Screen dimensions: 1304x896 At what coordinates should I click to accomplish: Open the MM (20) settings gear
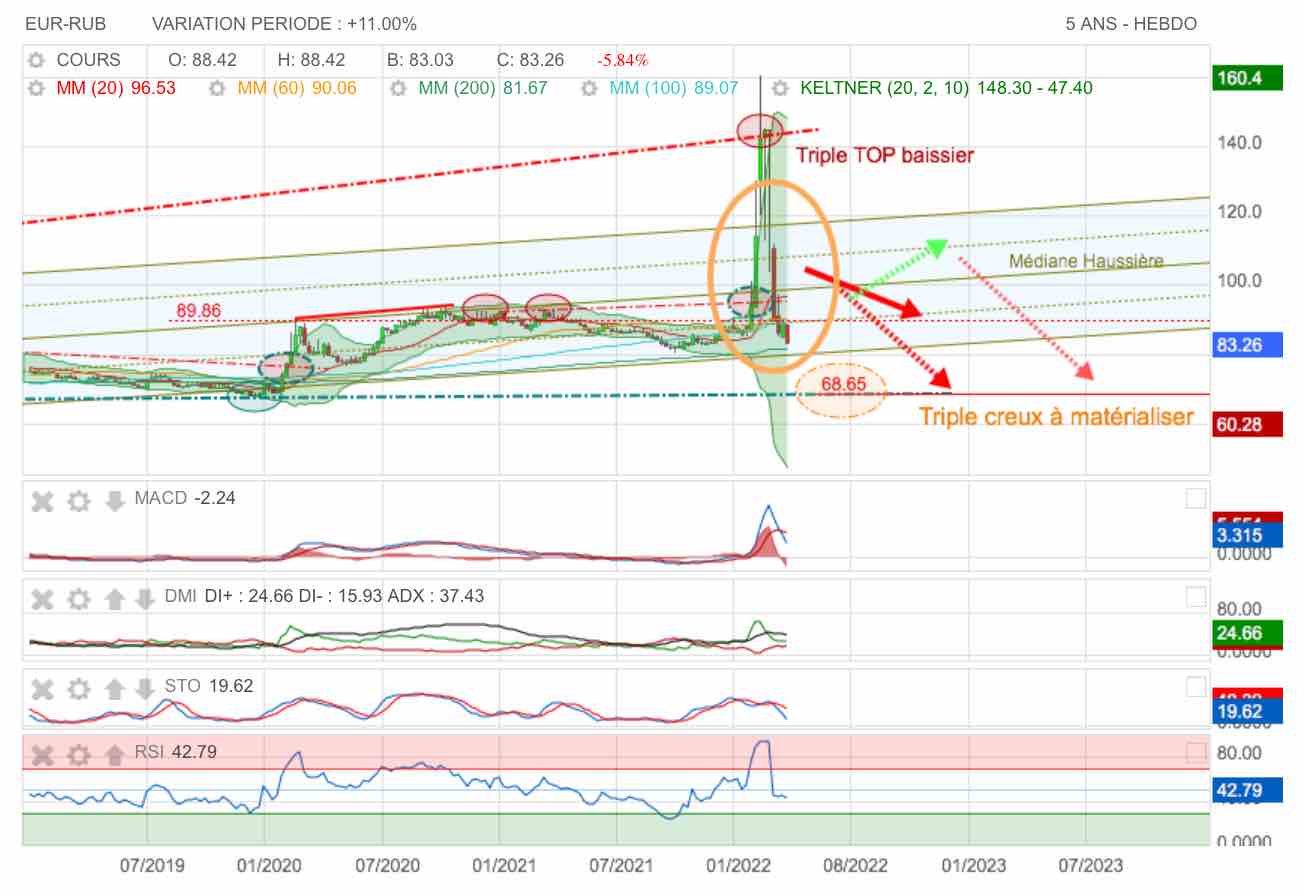tap(37, 88)
